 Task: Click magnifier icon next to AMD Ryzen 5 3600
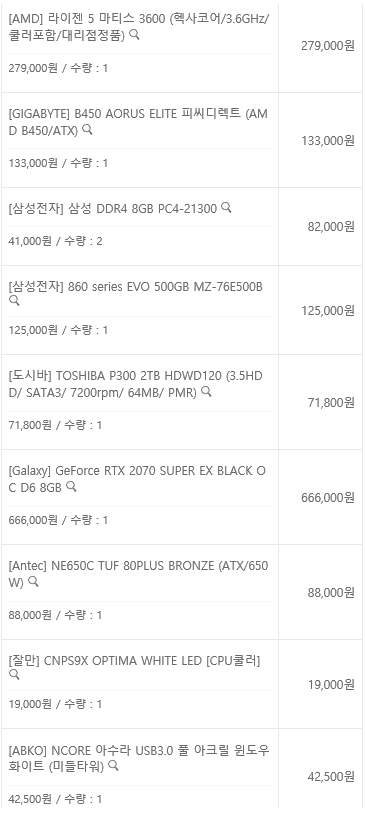coord(134,35)
